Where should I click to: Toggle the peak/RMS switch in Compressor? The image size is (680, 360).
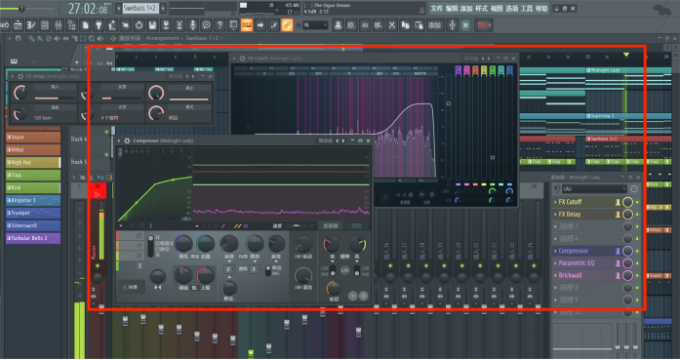pyautogui.click(x=268, y=270)
